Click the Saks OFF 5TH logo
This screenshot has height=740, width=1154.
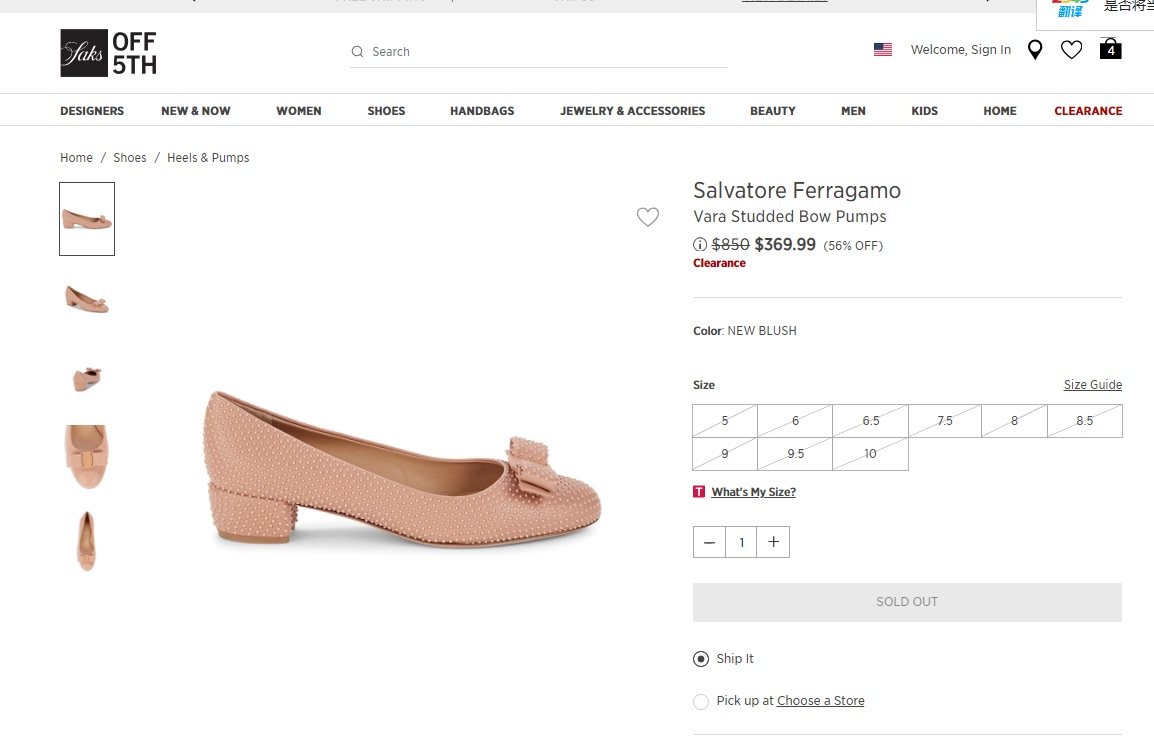coord(108,53)
